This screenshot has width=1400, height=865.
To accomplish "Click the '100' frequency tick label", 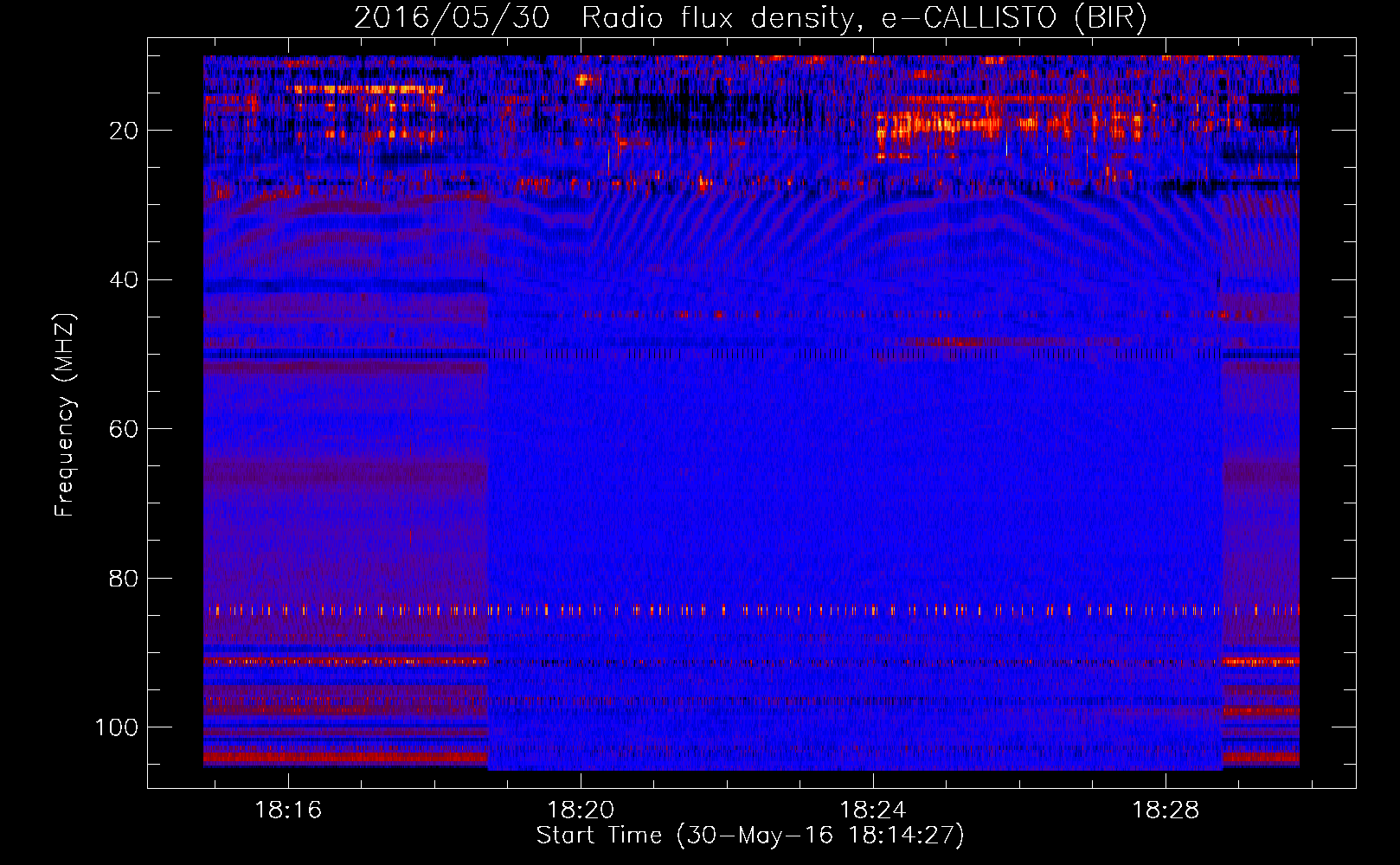I will tap(117, 727).
